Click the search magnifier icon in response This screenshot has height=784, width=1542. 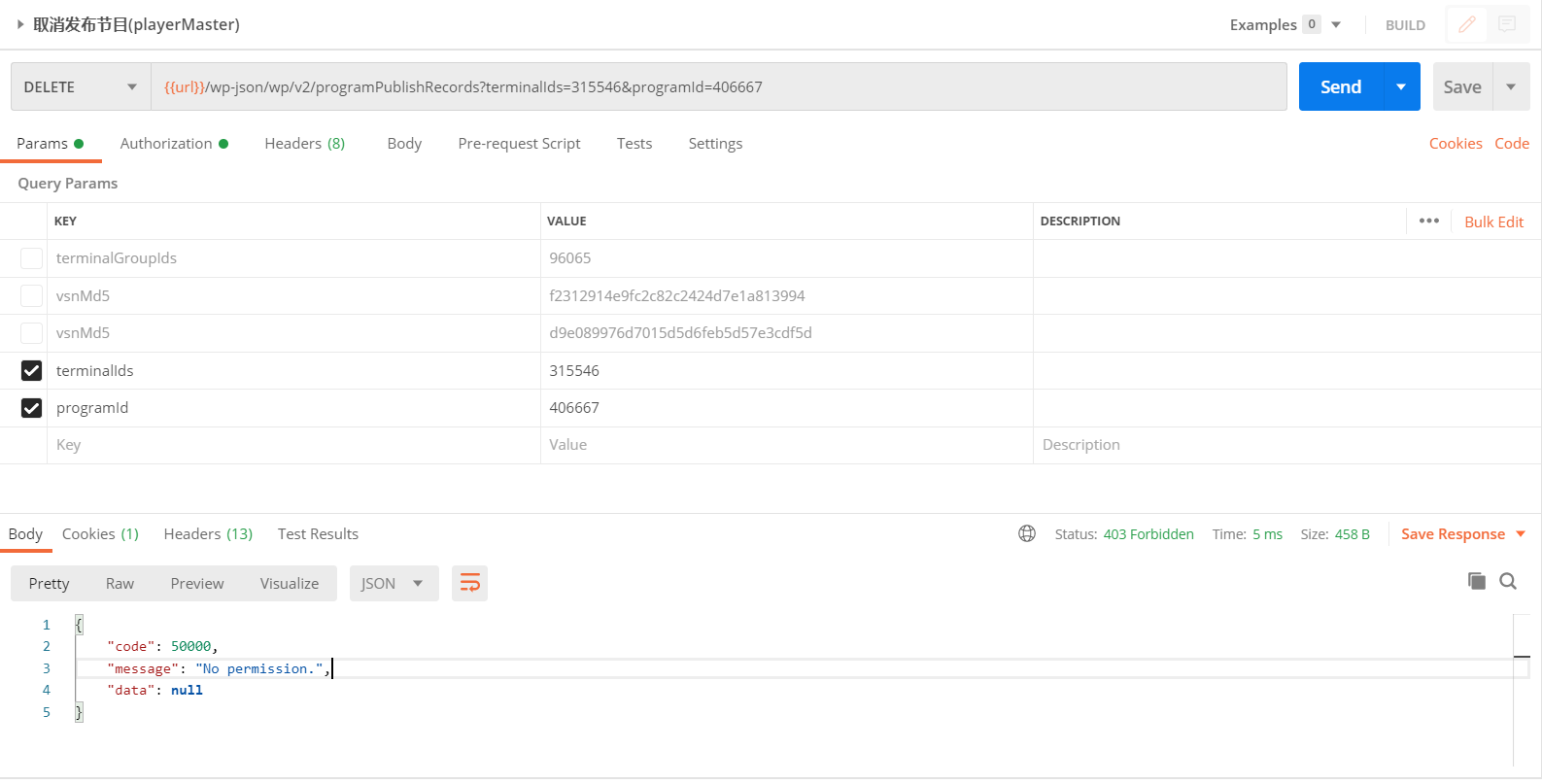(1508, 581)
